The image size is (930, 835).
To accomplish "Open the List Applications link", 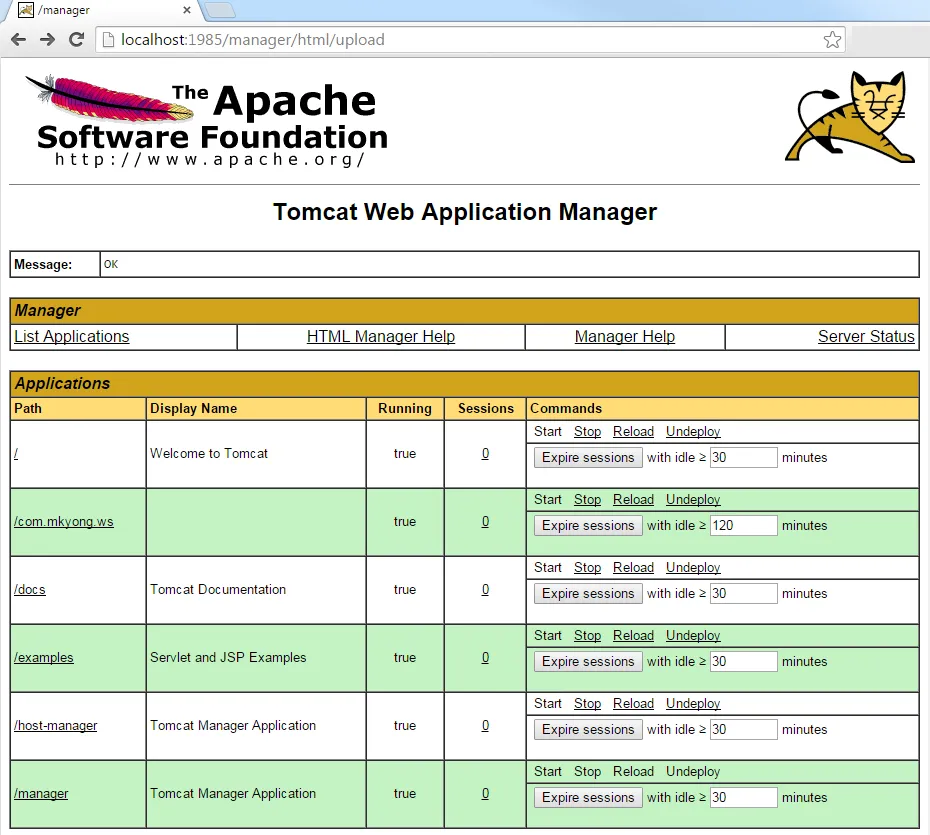I will [71, 337].
